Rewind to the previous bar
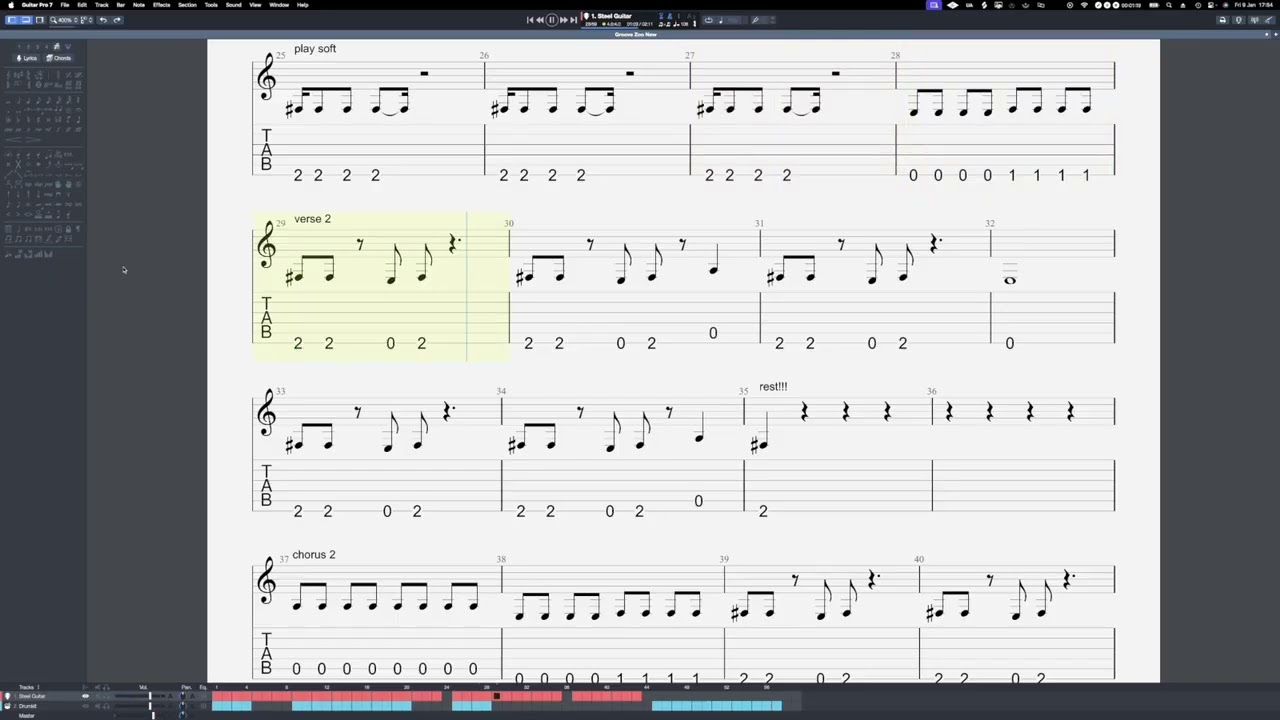Viewport: 1280px width, 720px height. (540, 20)
